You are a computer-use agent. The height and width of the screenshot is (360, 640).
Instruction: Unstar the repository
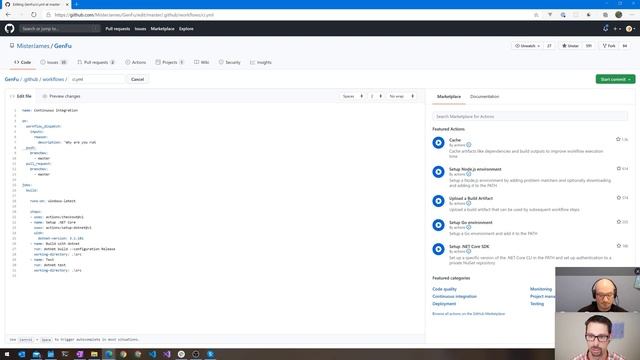point(571,46)
